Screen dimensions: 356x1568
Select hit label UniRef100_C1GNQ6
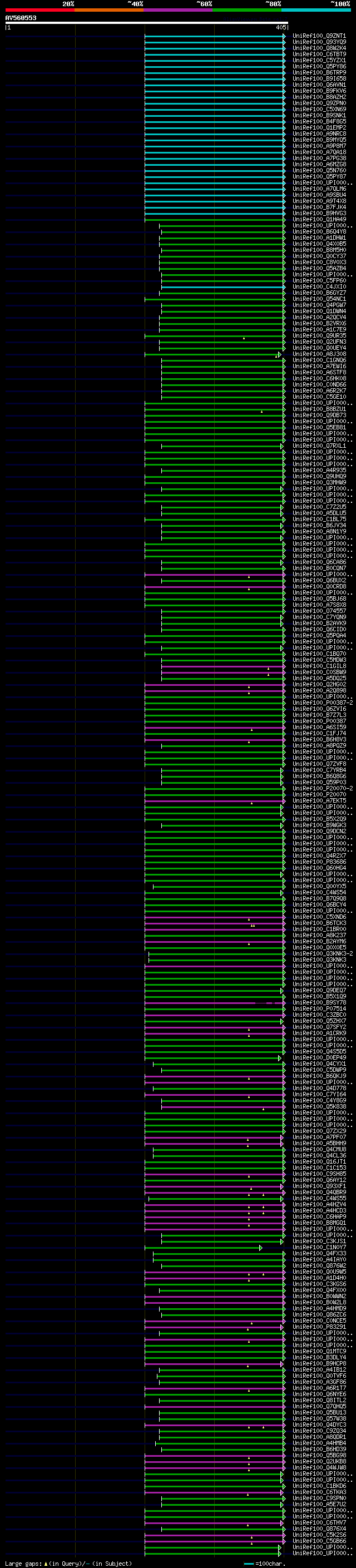319,360
